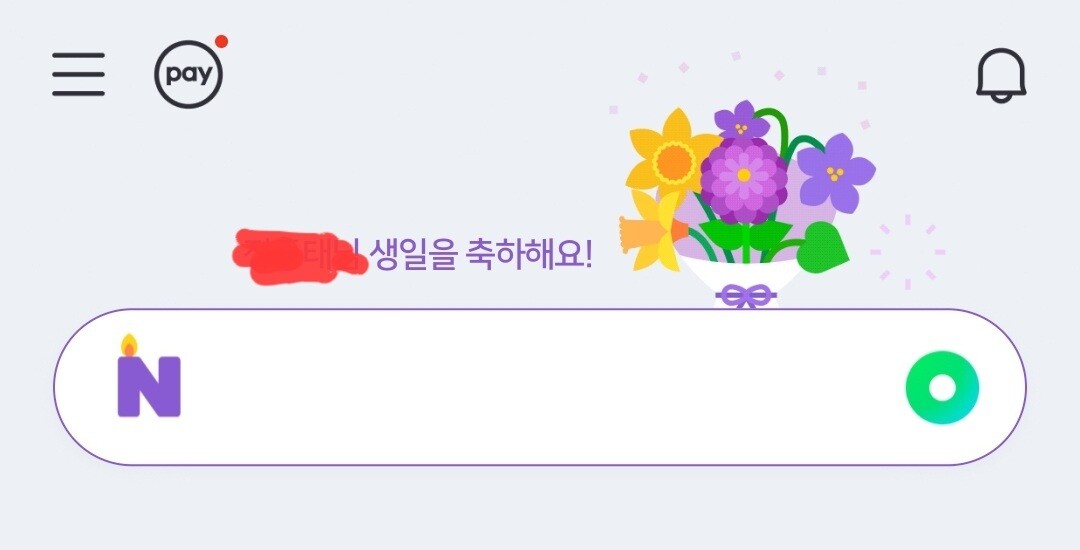Tap the green circle search button
1080x550 pixels.
(942, 387)
